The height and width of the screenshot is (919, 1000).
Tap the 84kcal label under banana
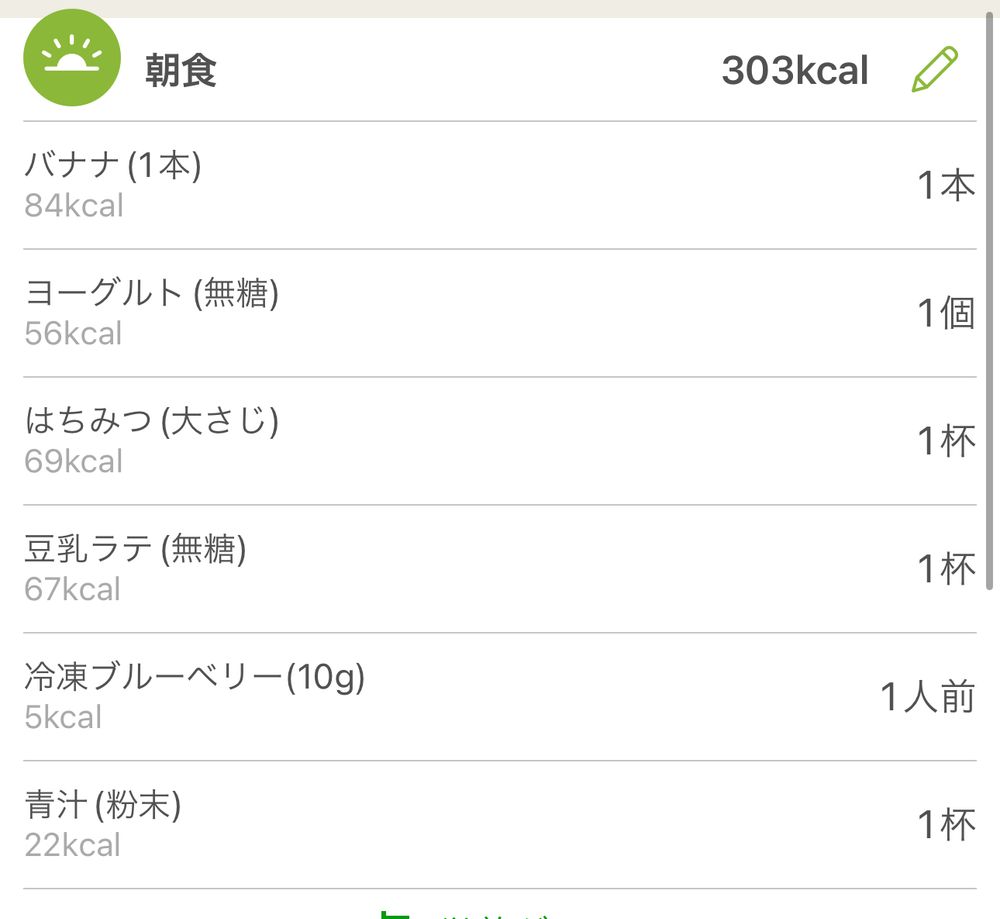74,206
